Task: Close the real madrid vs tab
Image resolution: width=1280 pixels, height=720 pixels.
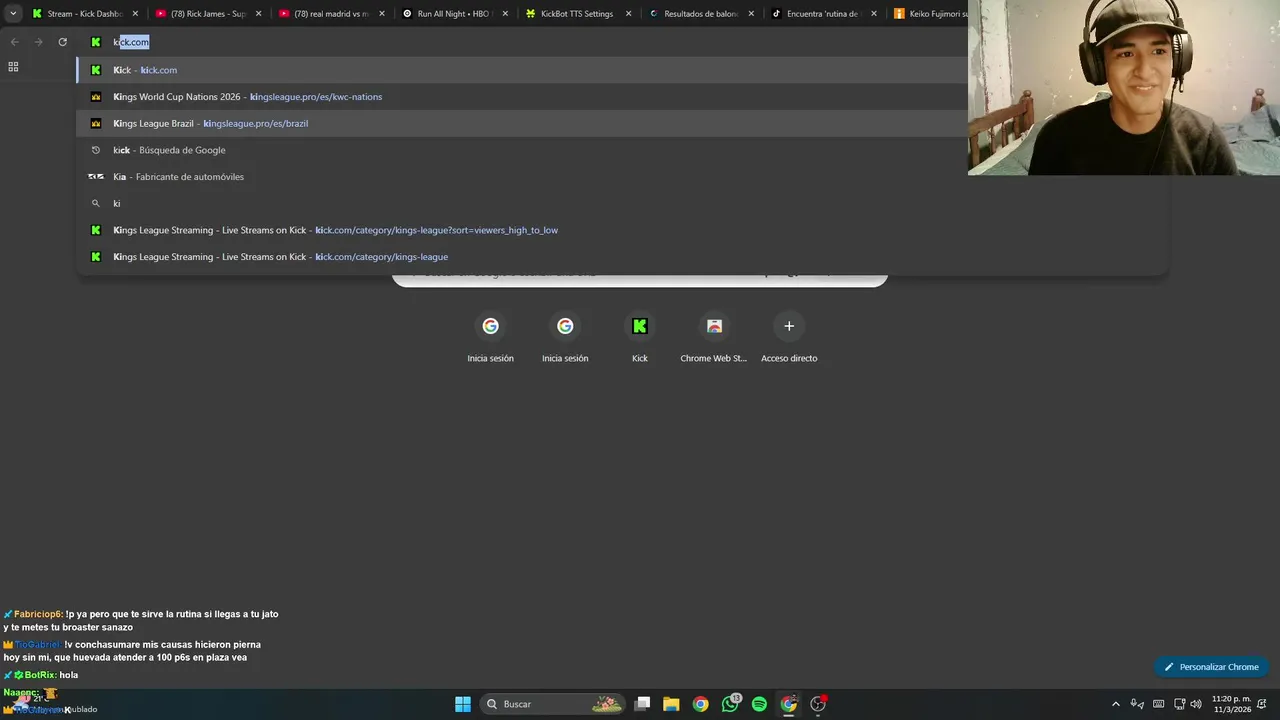Action: pyautogui.click(x=382, y=14)
